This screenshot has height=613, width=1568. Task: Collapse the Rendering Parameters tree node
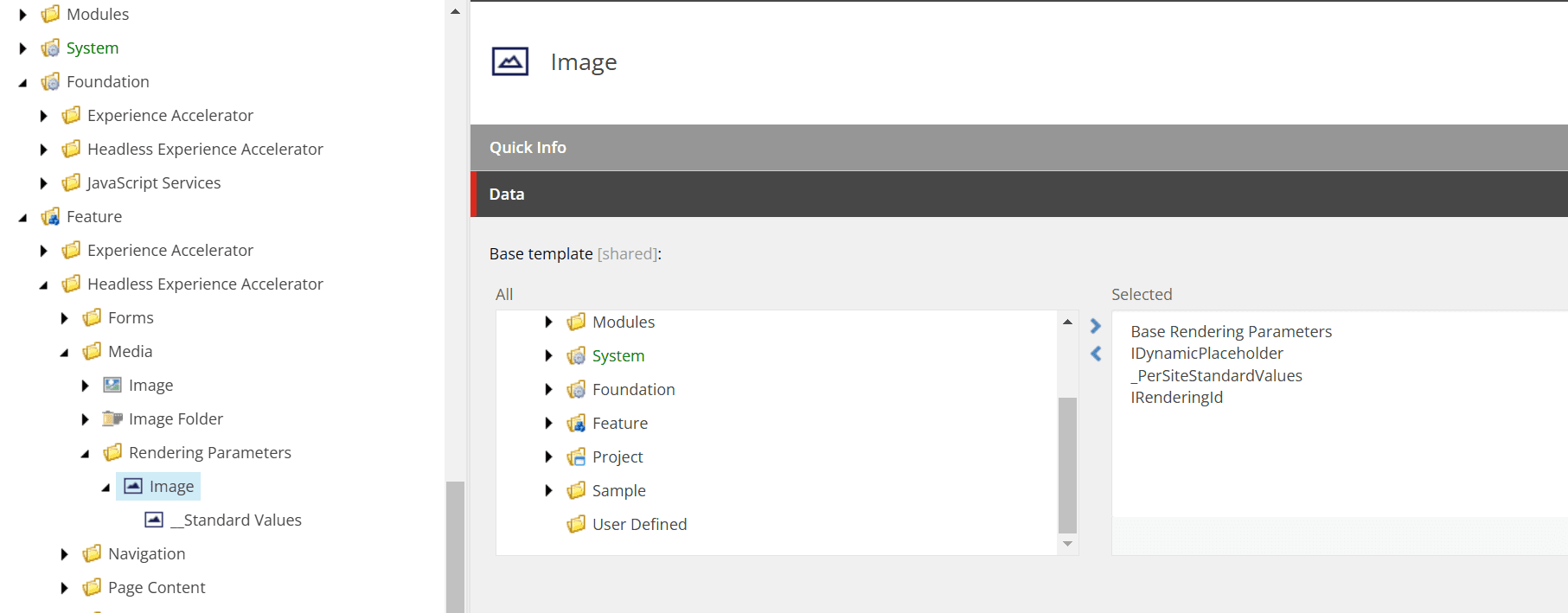[85, 453]
